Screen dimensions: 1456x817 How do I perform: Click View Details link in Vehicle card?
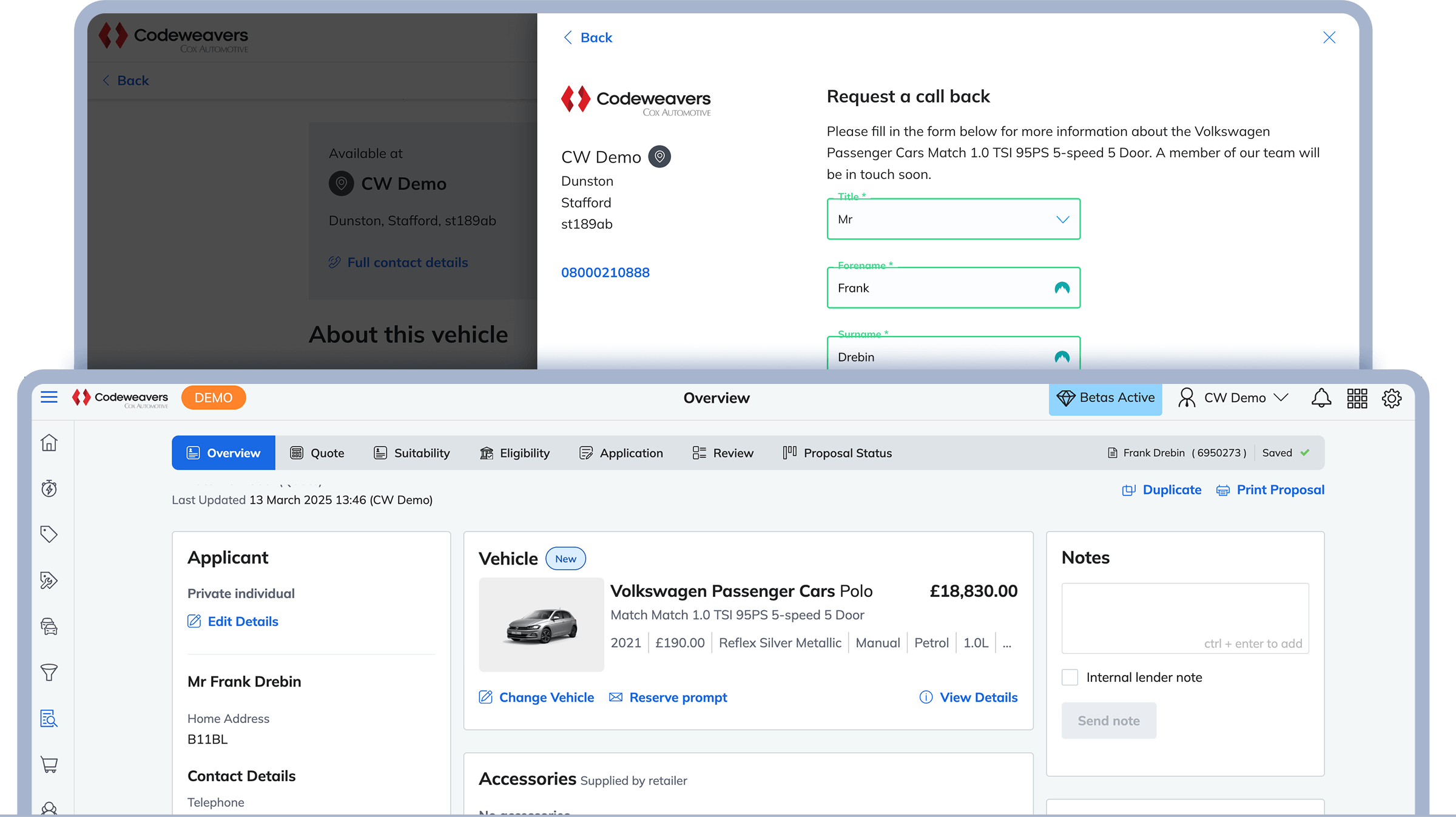click(x=968, y=698)
